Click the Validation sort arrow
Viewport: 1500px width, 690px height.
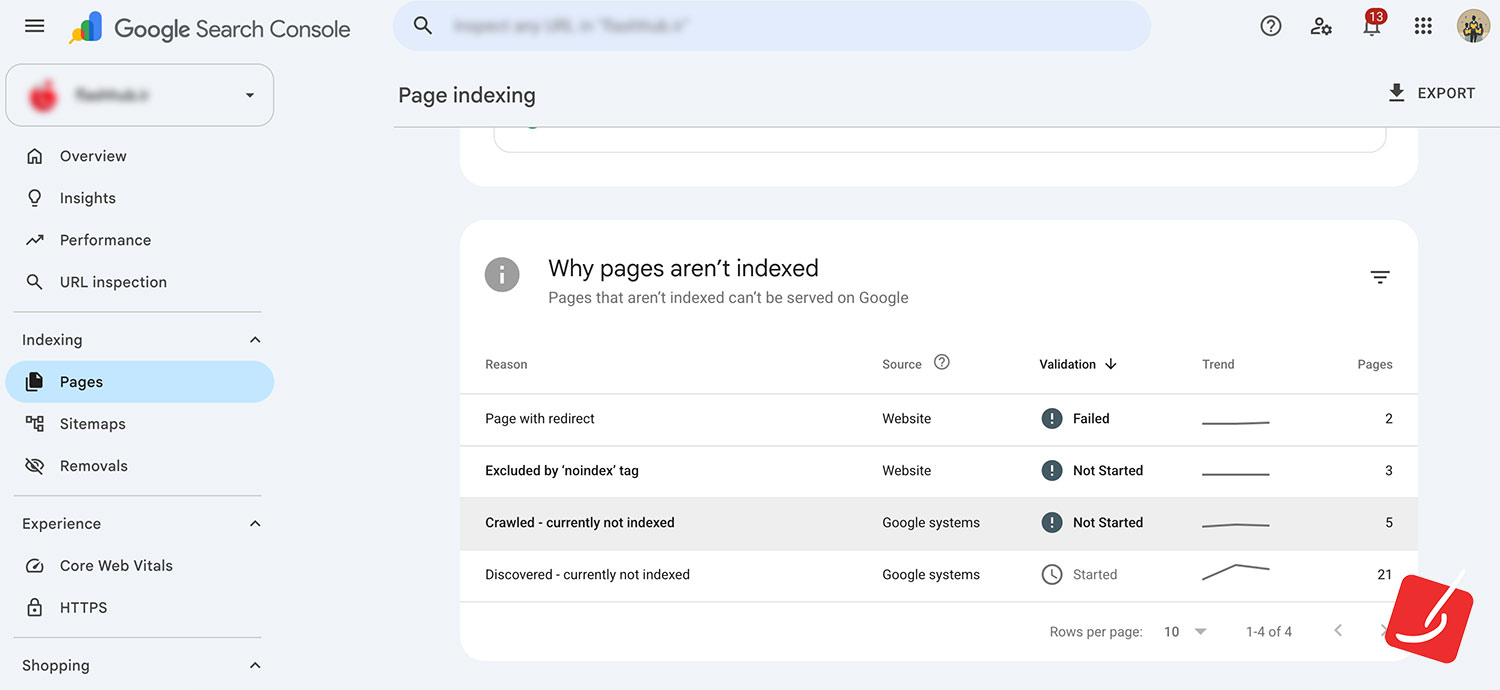click(1111, 364)
